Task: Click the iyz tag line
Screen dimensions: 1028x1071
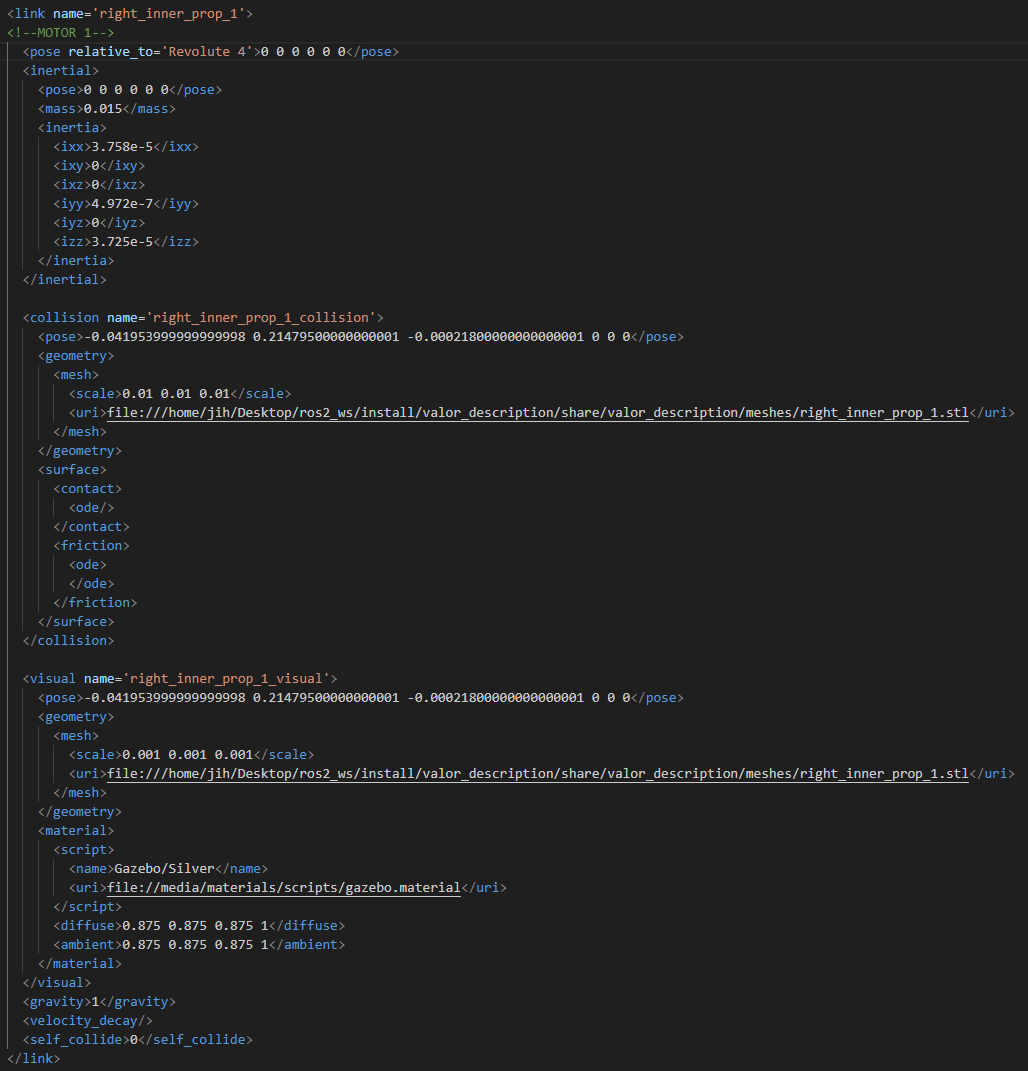Action: (x=99, y=223)
